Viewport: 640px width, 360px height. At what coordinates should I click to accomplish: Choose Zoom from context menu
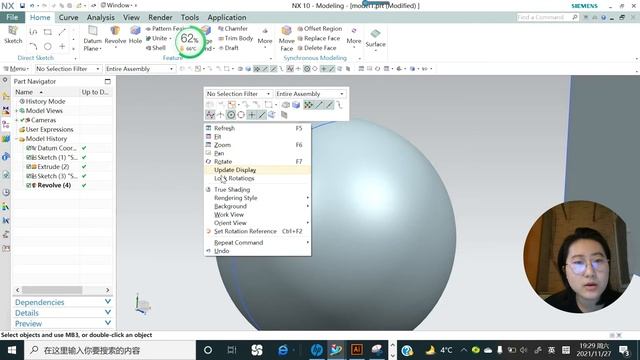[x=257, y=145]
